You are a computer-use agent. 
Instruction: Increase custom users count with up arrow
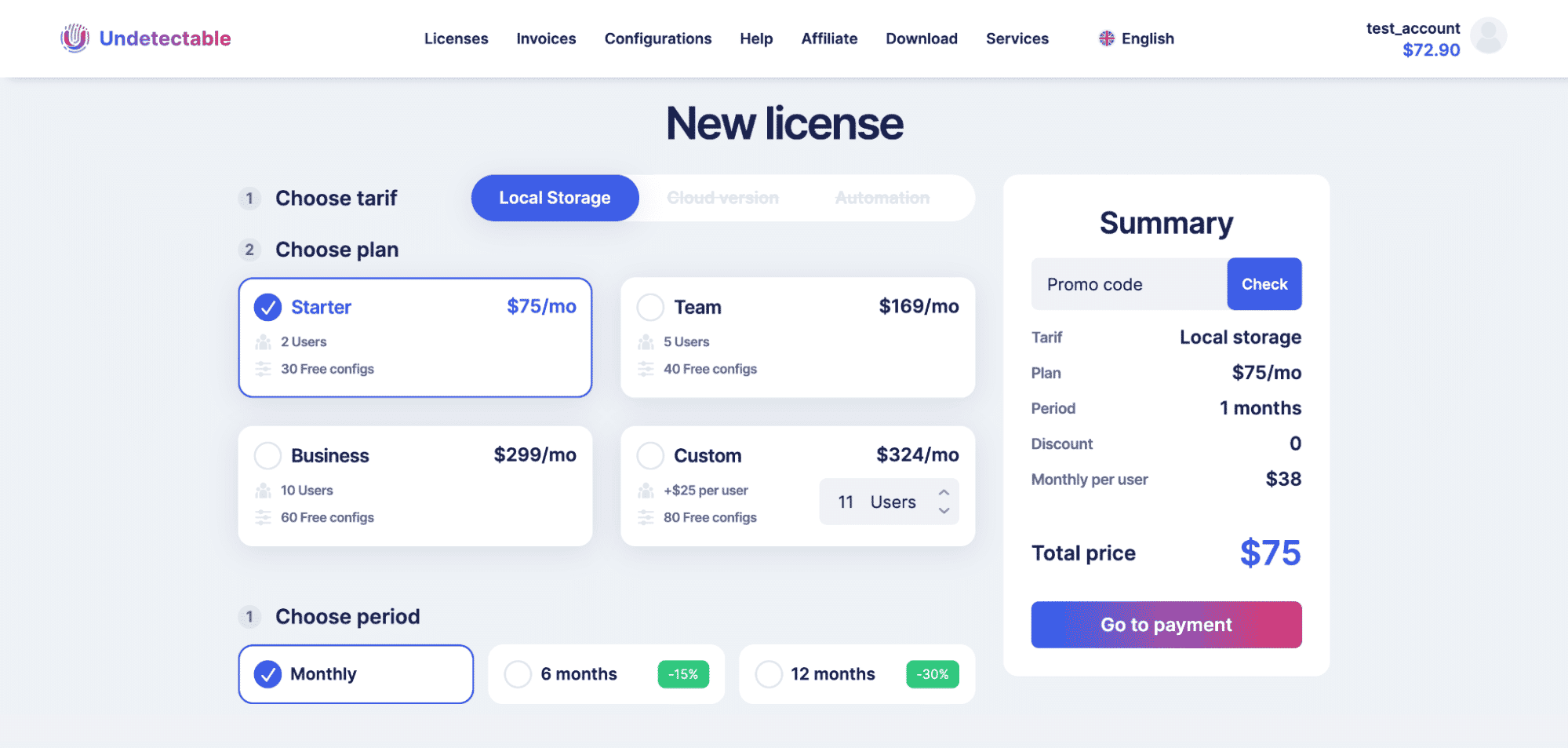click(x=944, y=493)
